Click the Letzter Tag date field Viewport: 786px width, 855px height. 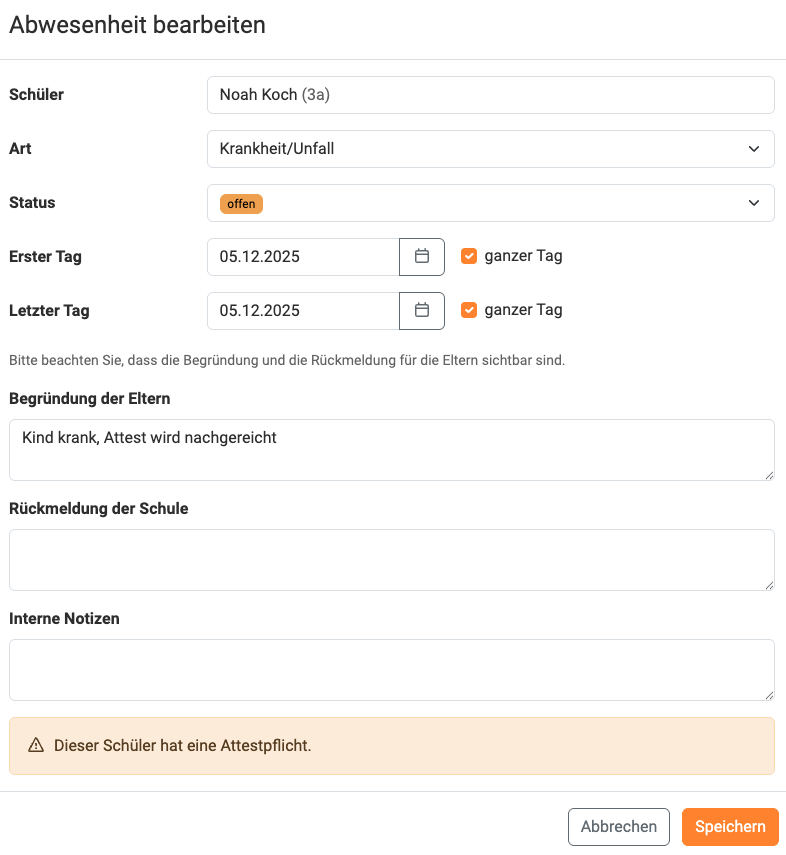302,310
